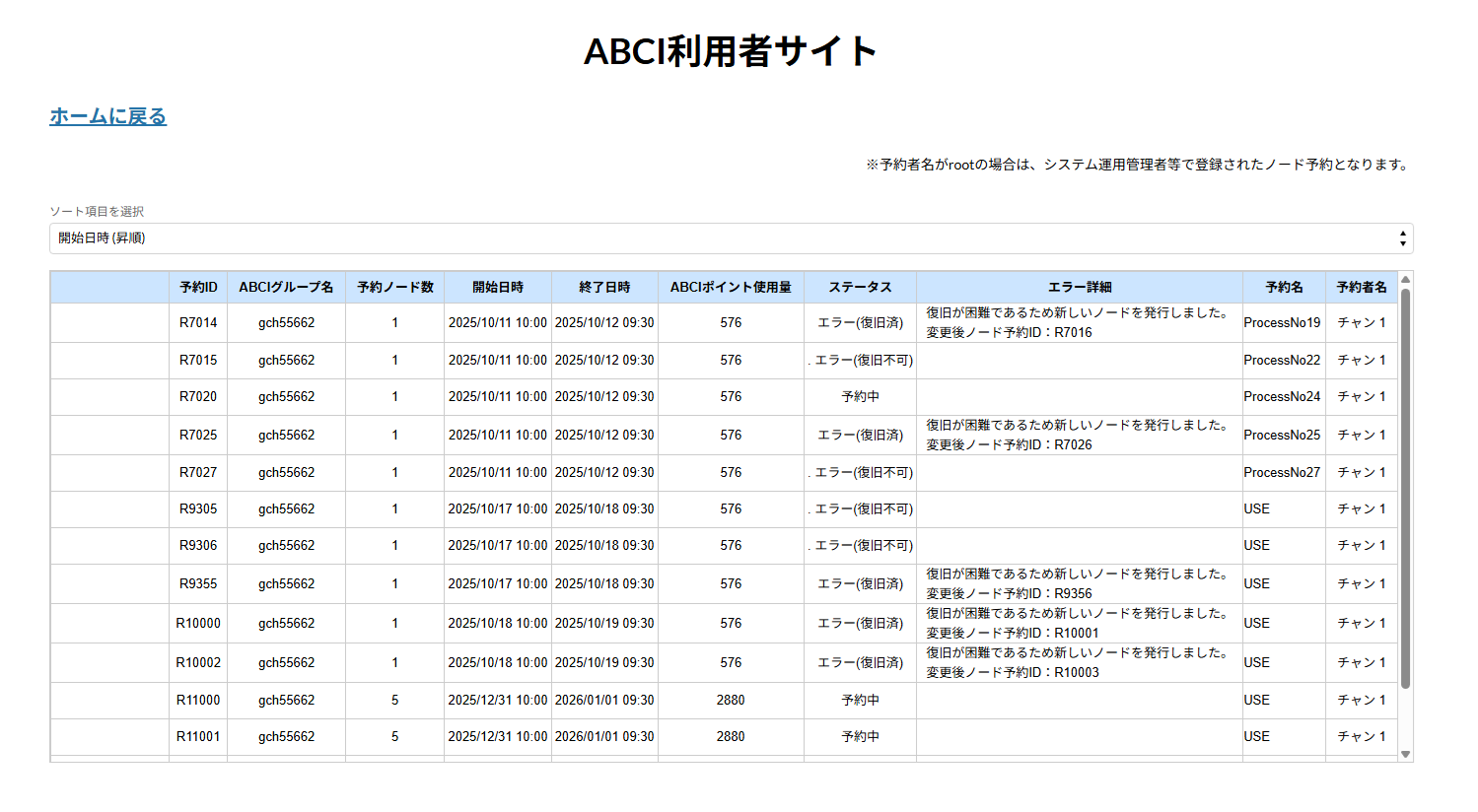Click the ホームに戻る link
Viewport: 1478px width, 812px height.
[x=107, y=116]
